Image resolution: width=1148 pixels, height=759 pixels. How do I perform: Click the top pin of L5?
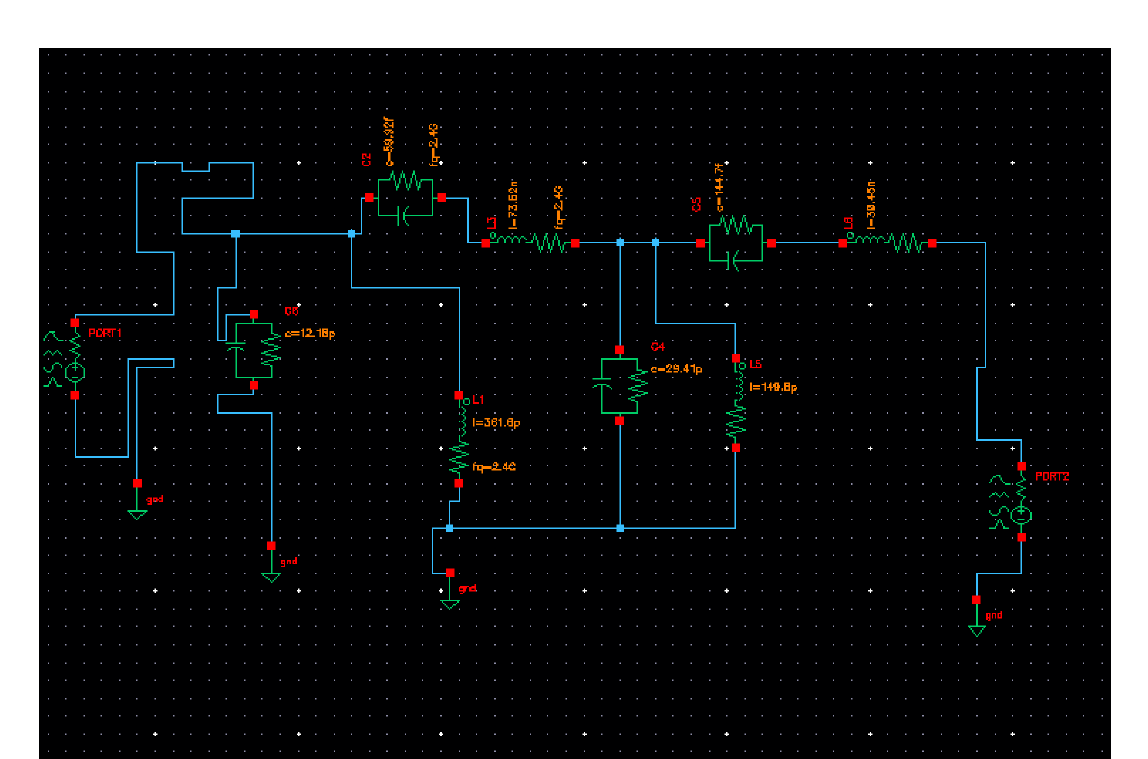(736, 359)
